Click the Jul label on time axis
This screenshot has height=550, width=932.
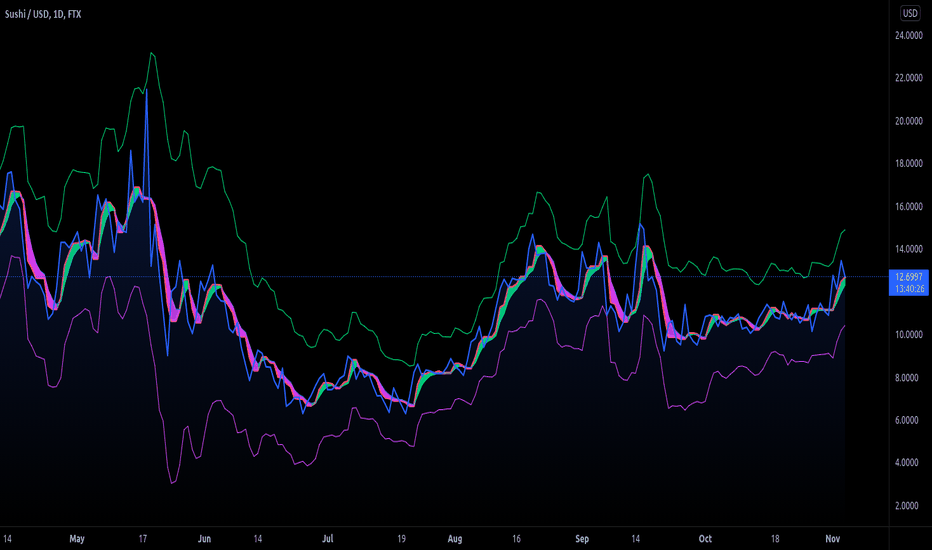[328, 539]
